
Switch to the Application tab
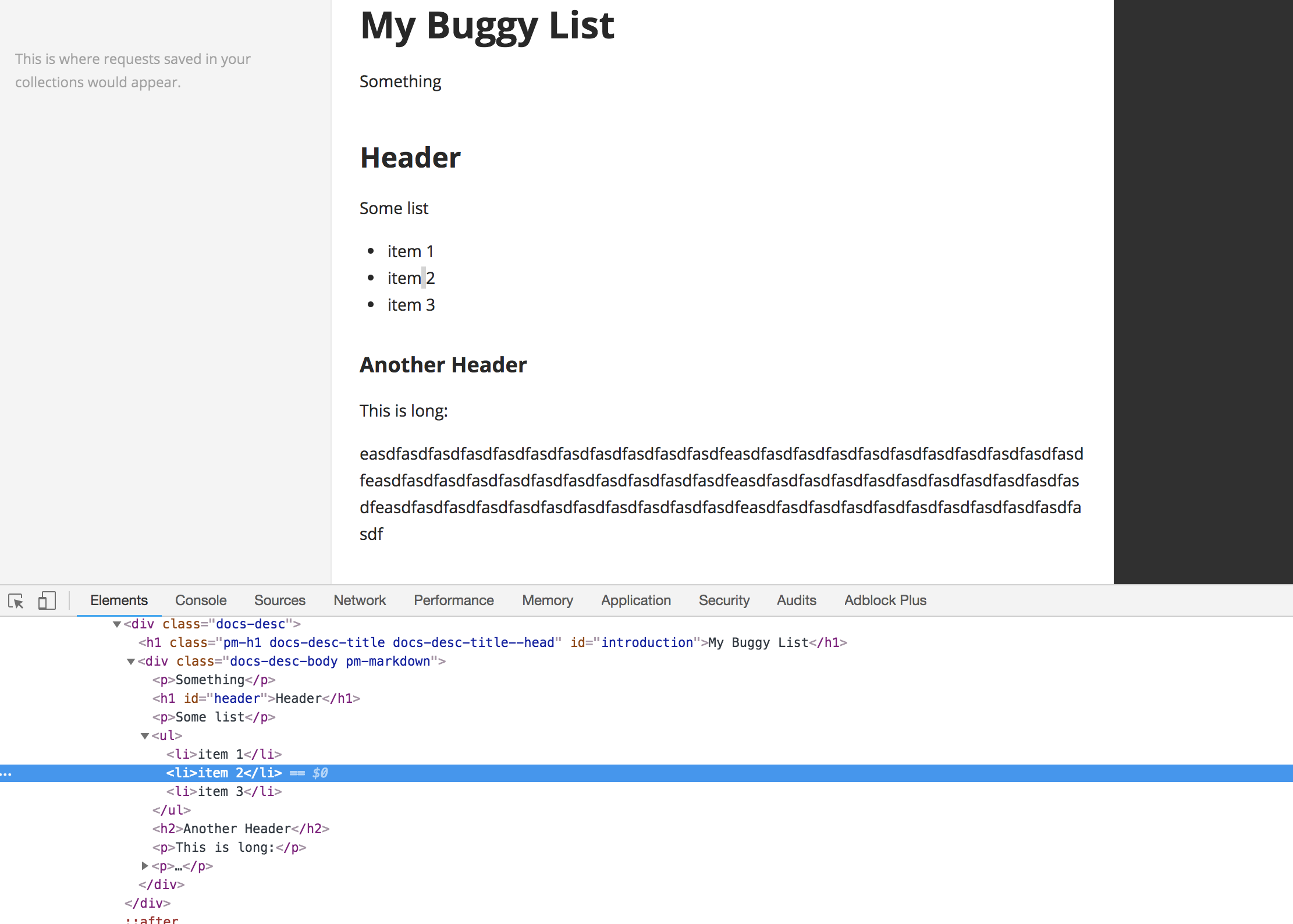click(x=636, y=600)
